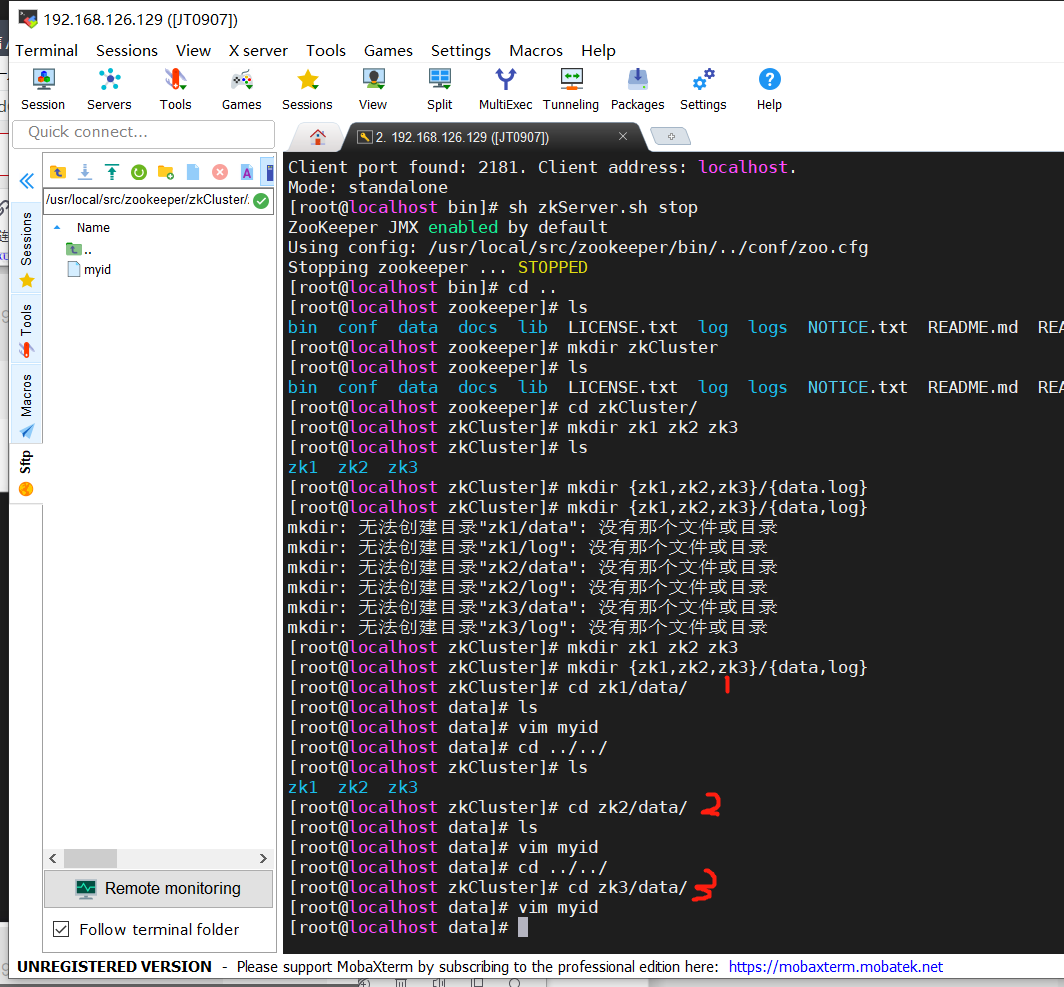Click the Servers toolbar icon

pyautogui.click(x=109, y=89)
